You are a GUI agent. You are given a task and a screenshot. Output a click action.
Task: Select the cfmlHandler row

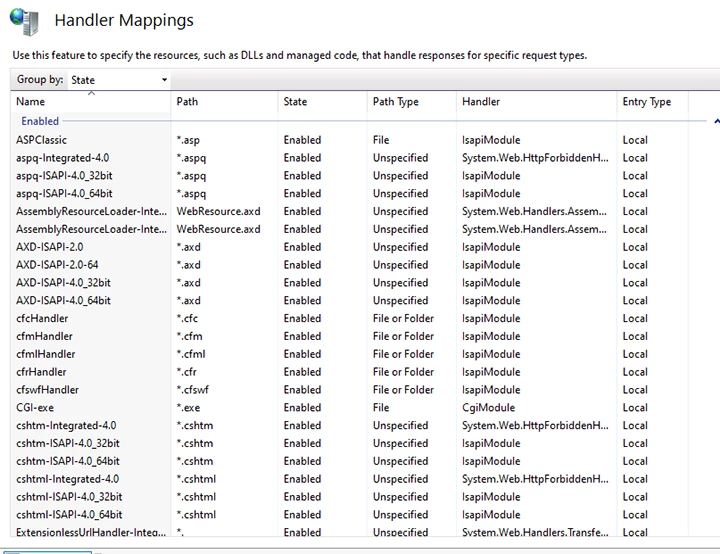click(x=45, y=354)
